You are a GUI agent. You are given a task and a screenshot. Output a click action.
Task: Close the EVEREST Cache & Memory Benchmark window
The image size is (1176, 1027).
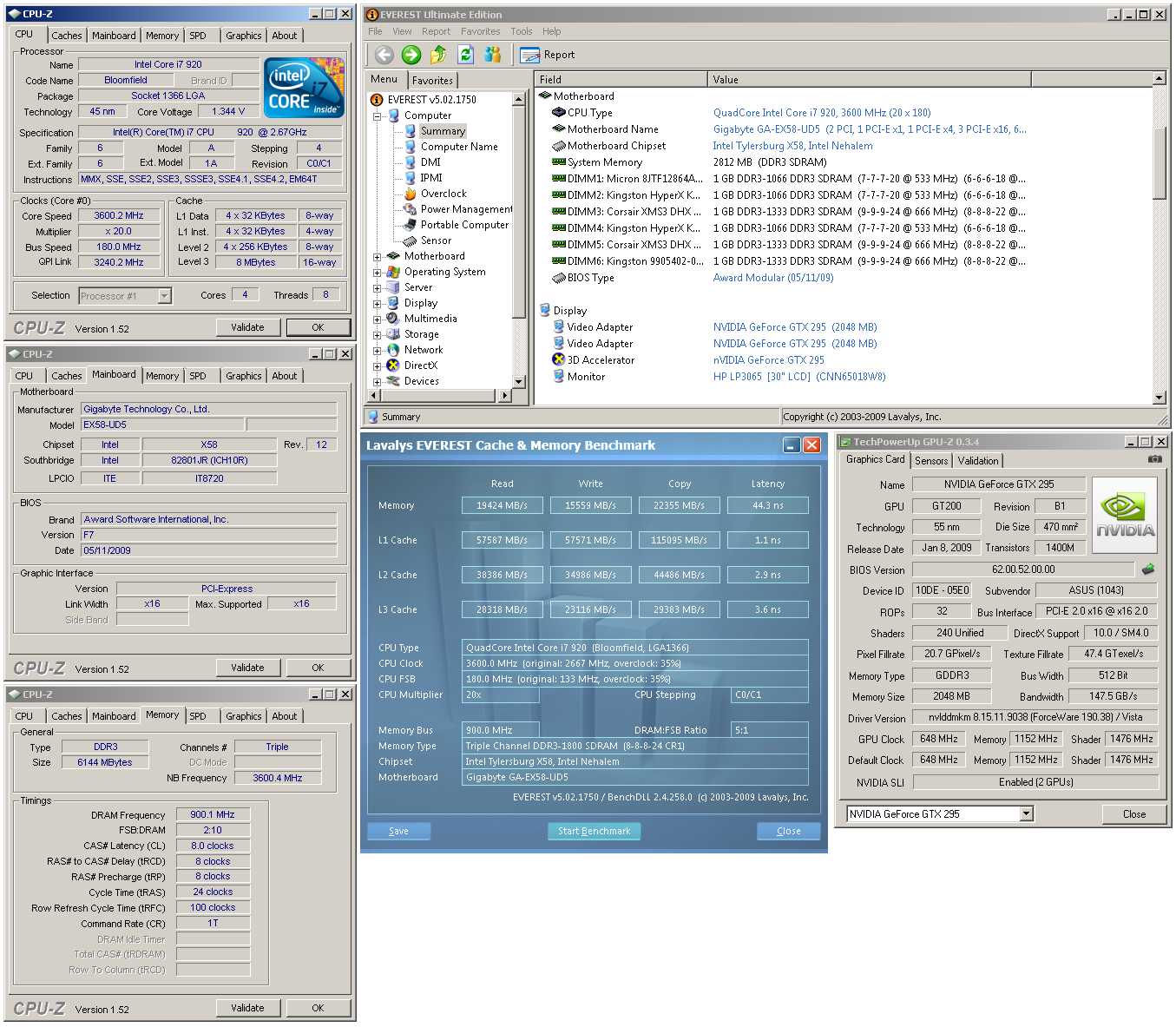point(811,445)
